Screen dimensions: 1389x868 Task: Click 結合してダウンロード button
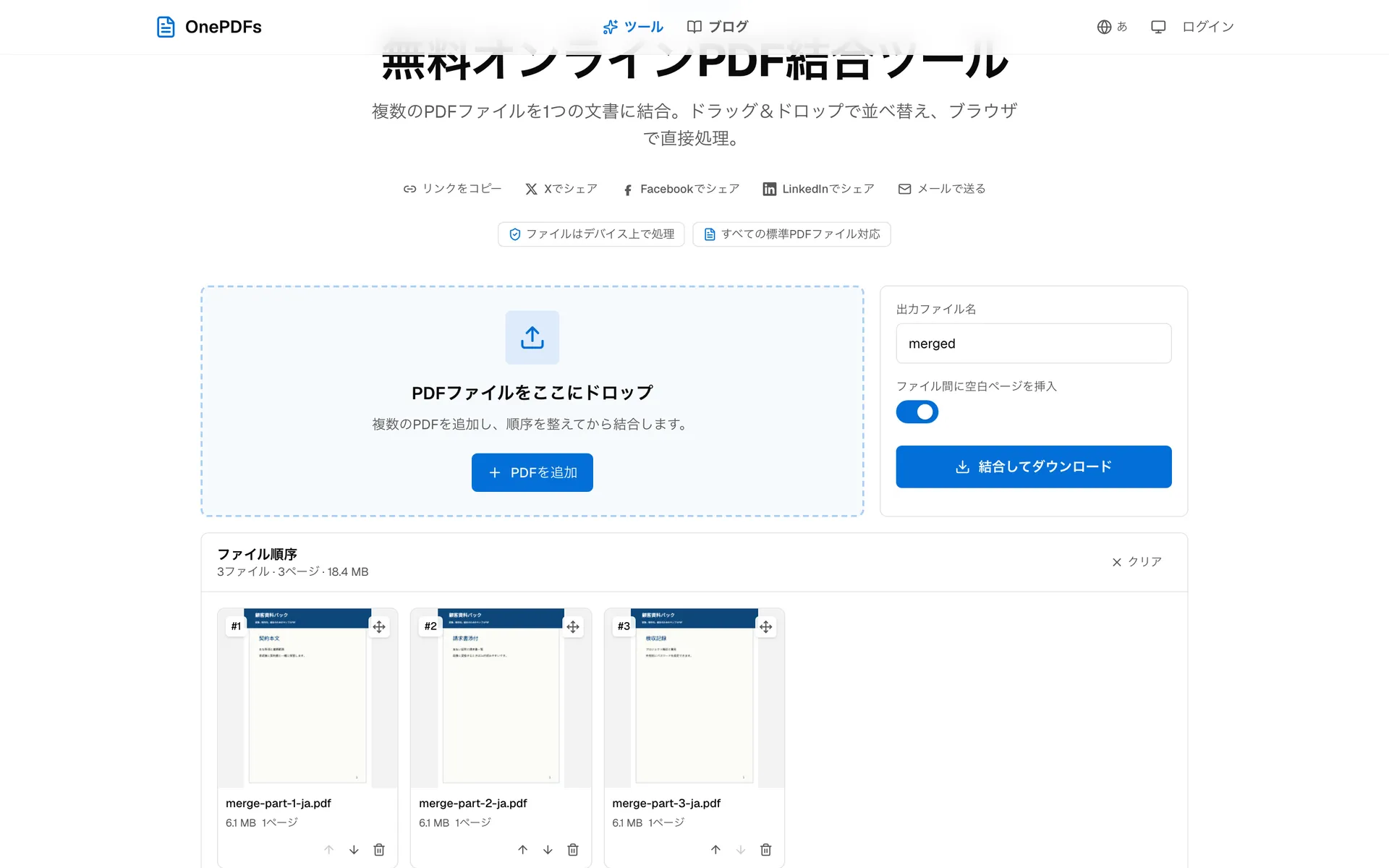(1034, 467)
